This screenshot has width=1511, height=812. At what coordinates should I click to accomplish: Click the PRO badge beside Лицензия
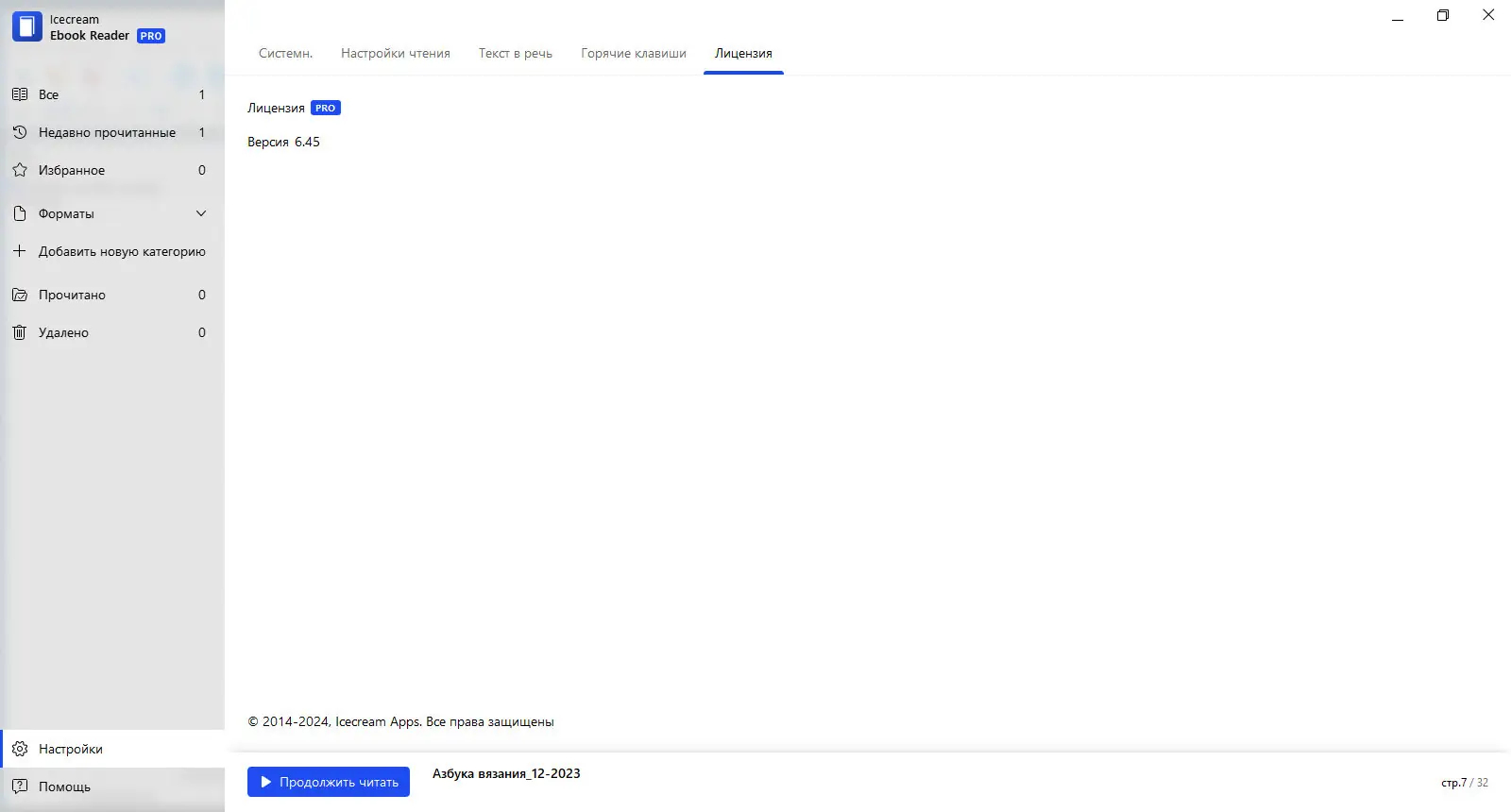coord(326,108)
